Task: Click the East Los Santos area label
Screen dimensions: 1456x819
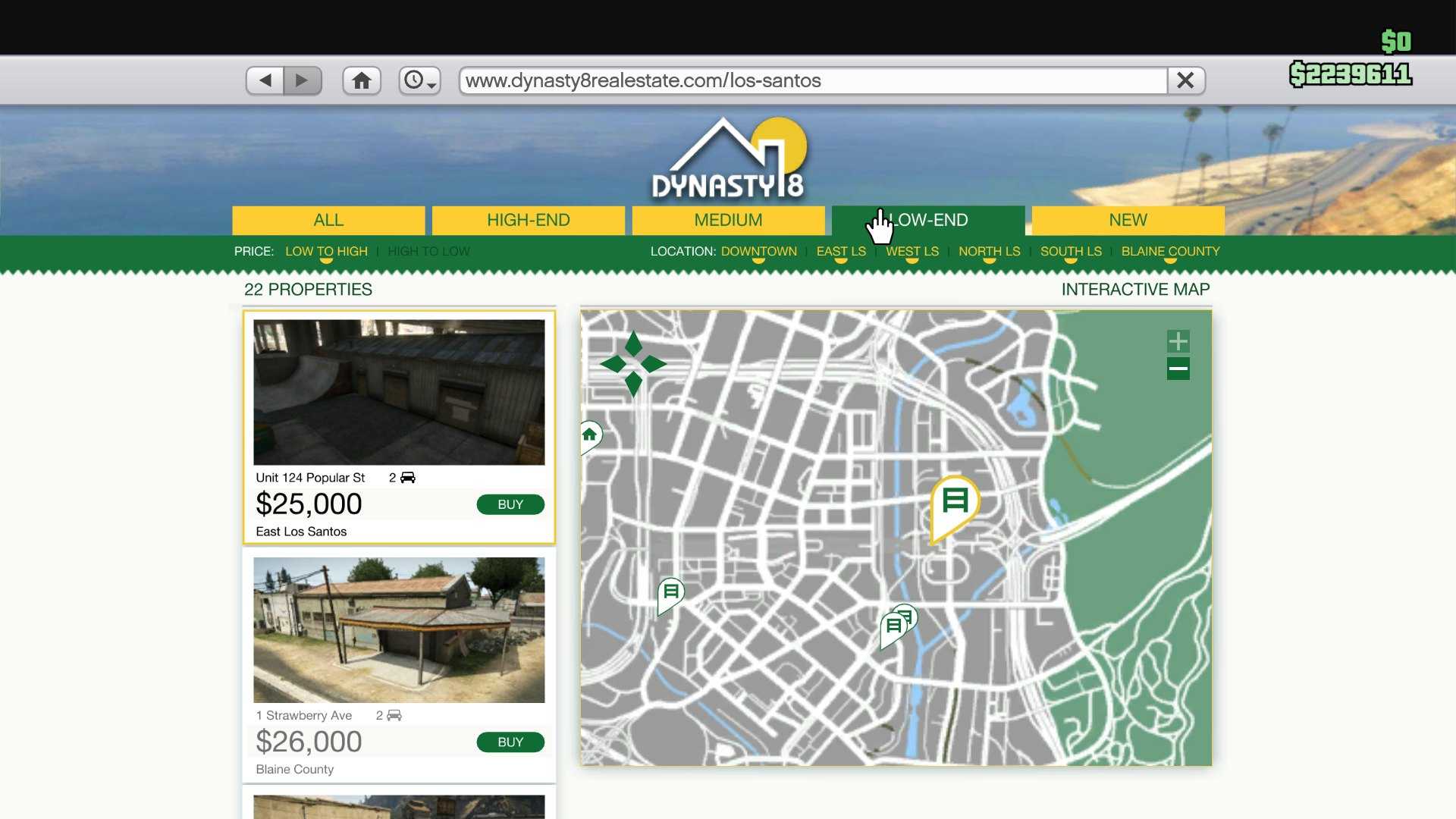Action: pos(301,532)
